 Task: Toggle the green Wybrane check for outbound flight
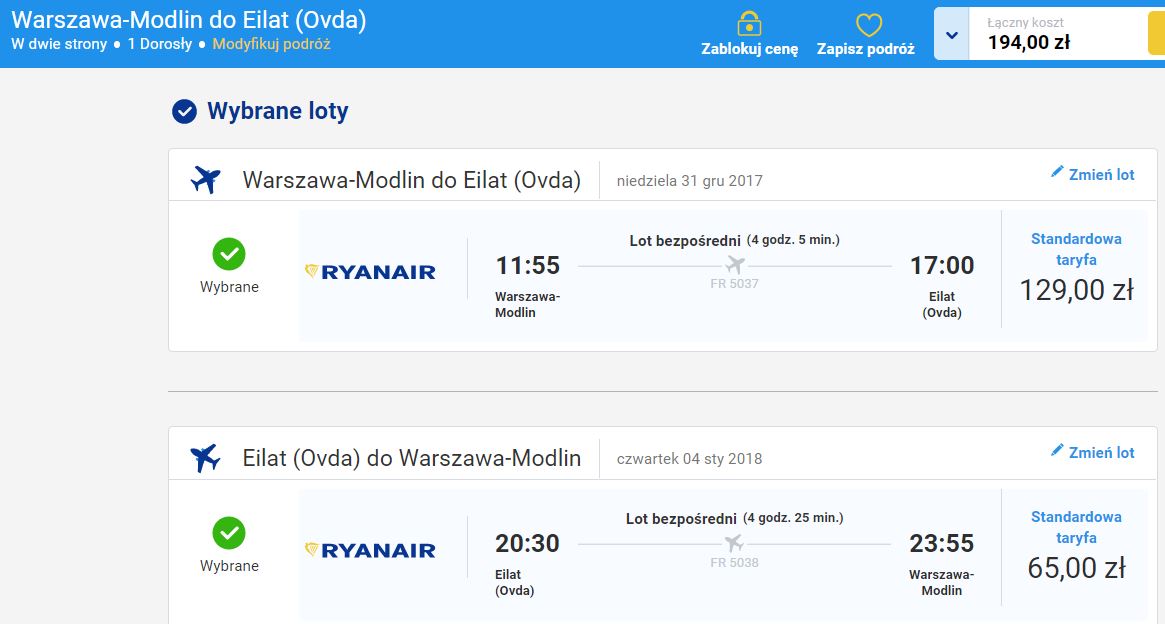[x=229, y=254]
